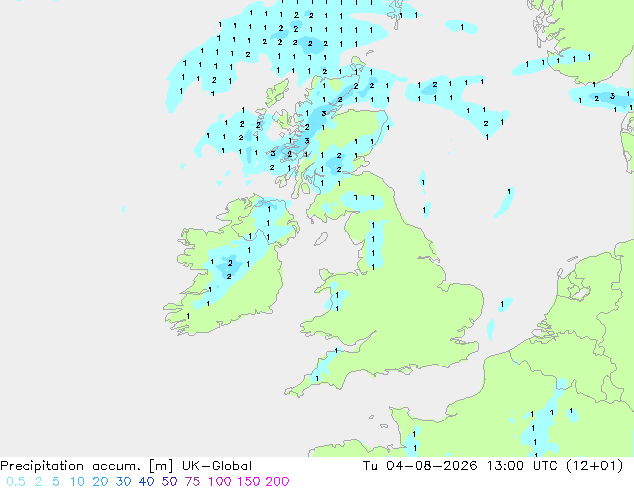Click the 'UK-Global' model label
Image resolution: width=634 pixels, height=490 pixels.
click(x=217, y=466)
